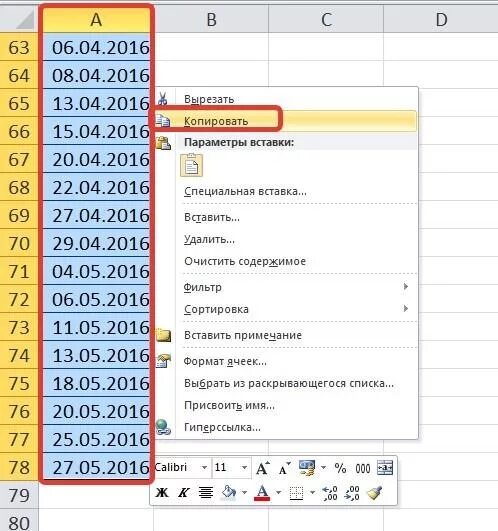Click cell containing 22.04.2016

pyautogui.click(x=96, y=187)
